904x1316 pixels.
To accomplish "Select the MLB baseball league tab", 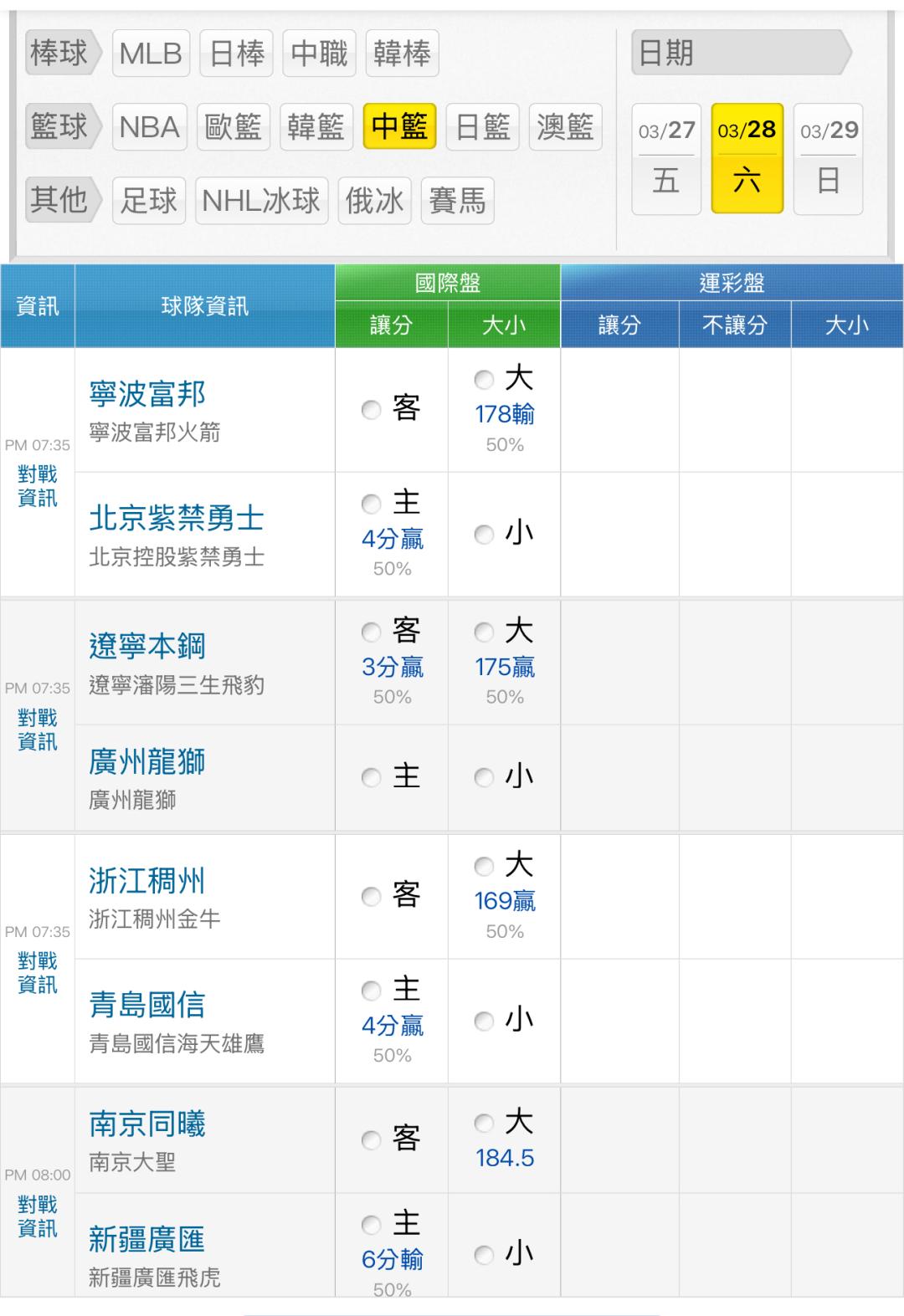I will [151, 54].
